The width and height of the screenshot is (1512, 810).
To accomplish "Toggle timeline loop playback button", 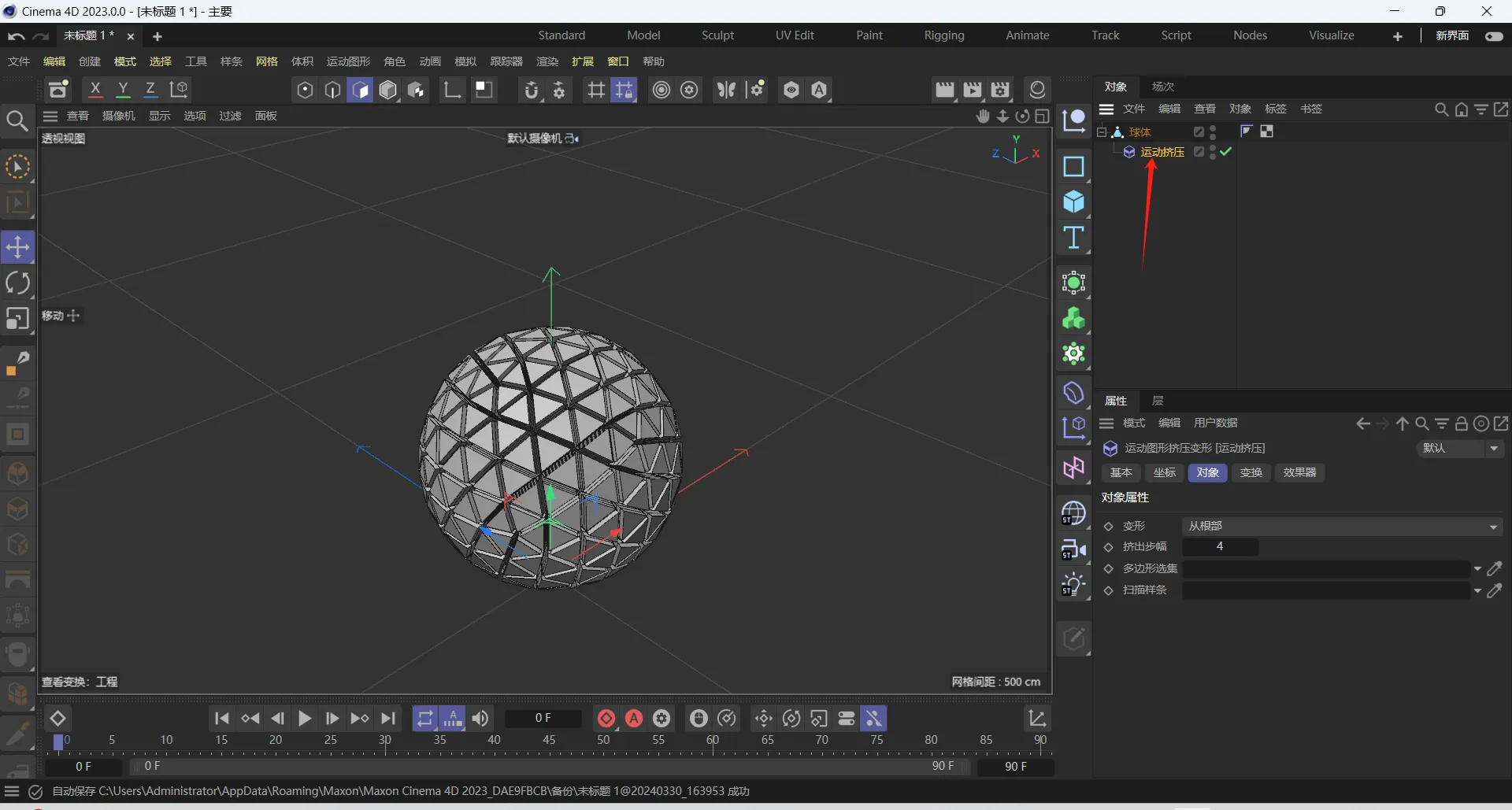I will (425, 718).
